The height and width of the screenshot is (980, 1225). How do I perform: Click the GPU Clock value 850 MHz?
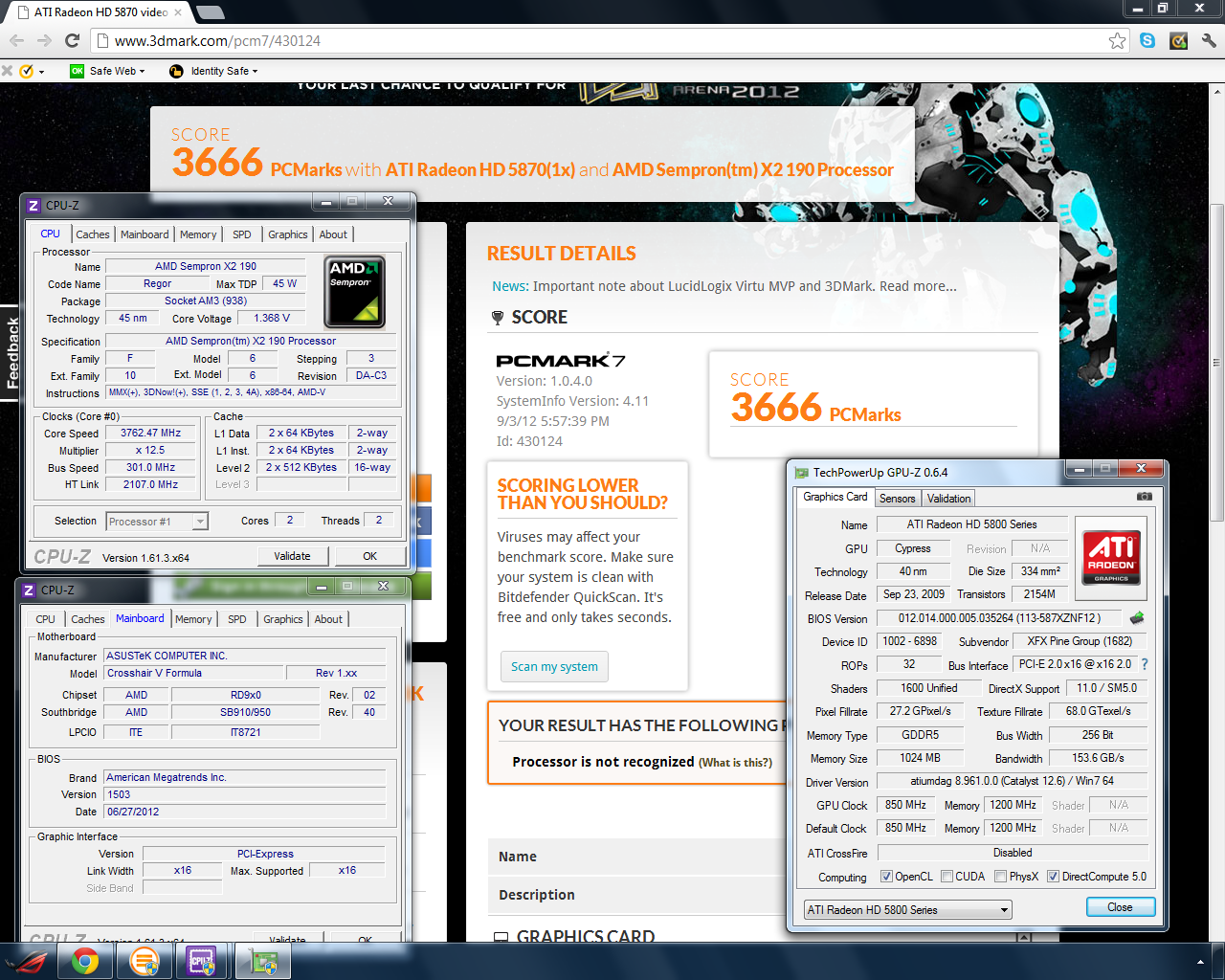[905, 805]
